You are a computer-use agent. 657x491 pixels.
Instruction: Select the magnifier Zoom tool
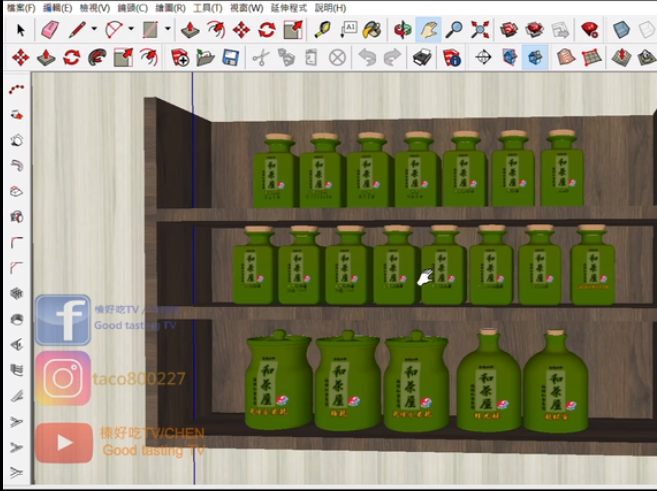[454, 30]
